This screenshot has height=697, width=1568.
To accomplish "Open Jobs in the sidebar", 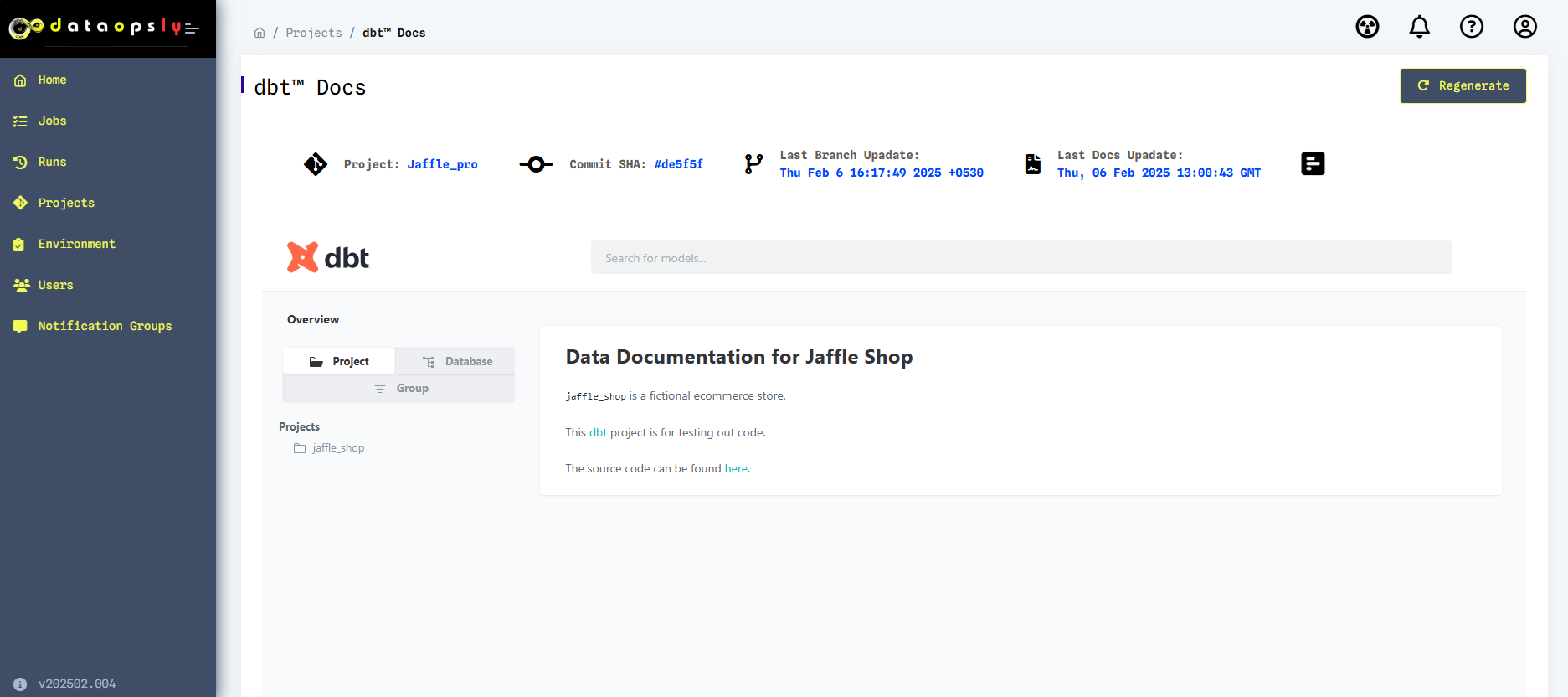I will [x=52, y=121].
